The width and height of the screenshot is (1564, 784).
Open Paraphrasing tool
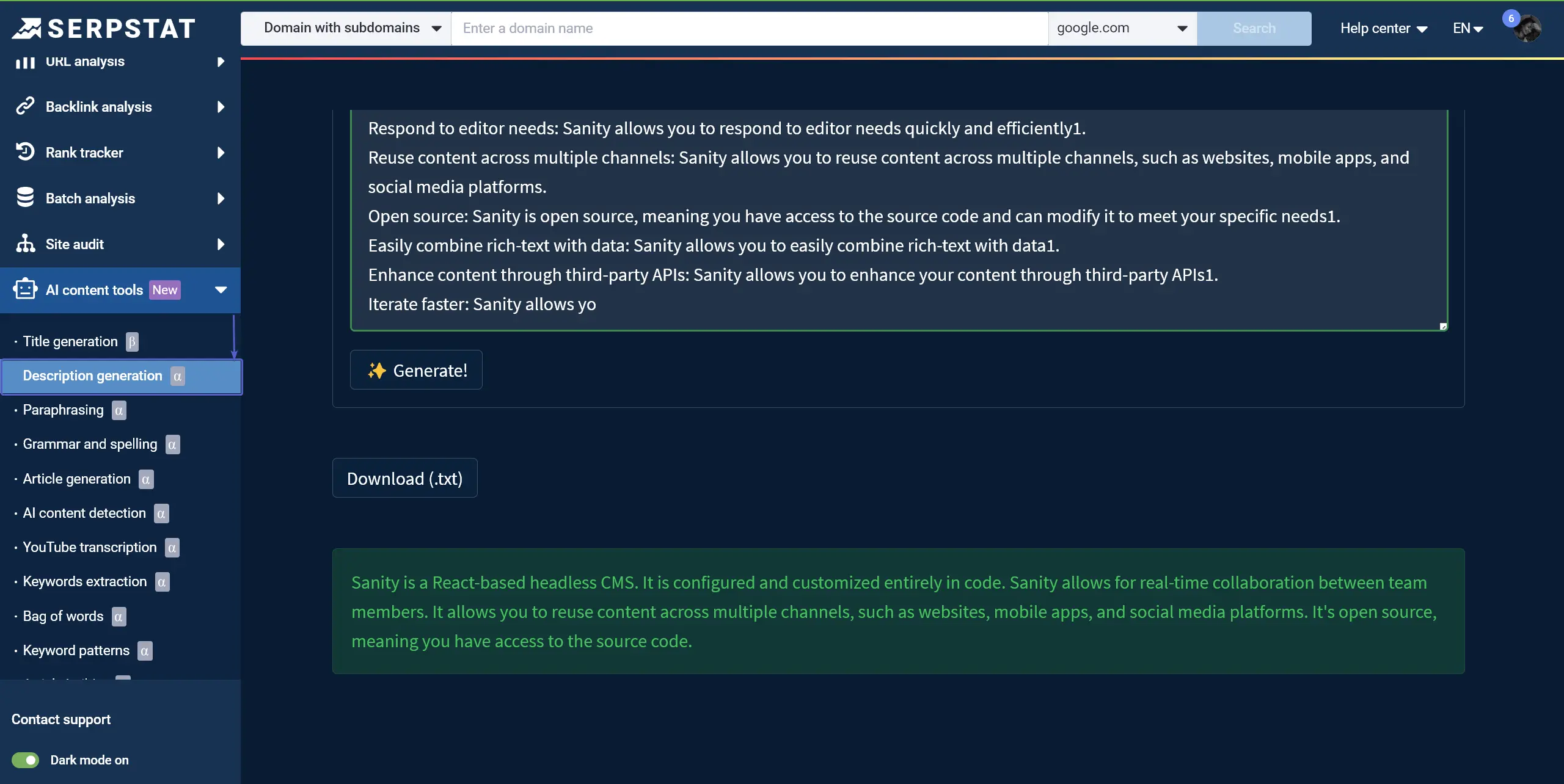(x=63, y=410)
